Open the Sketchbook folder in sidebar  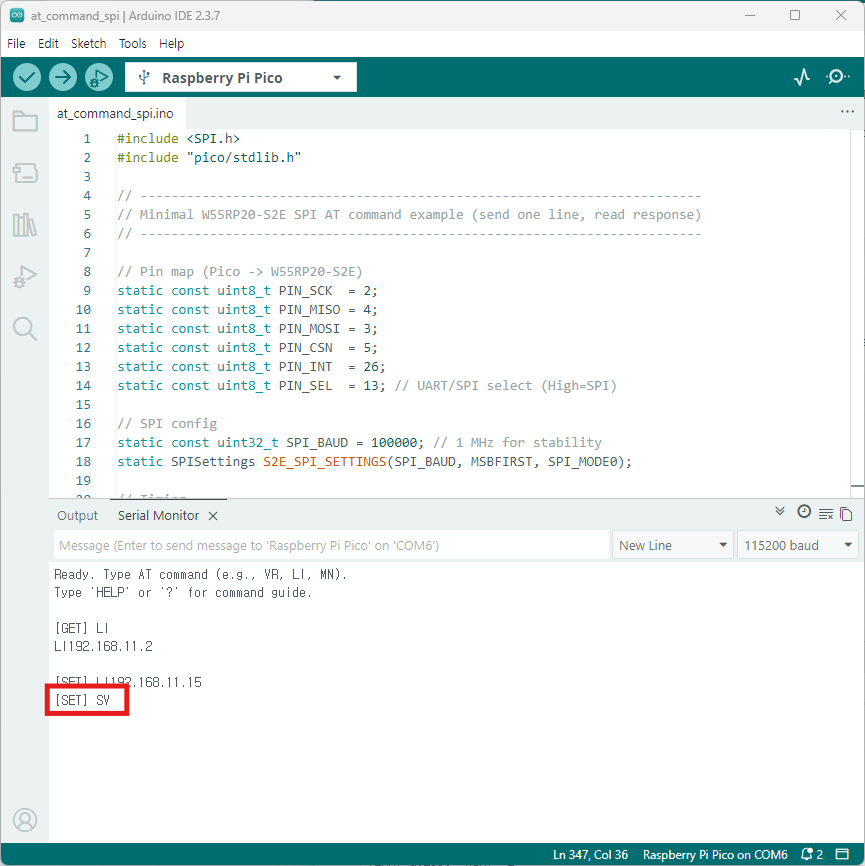click(25, 122)
